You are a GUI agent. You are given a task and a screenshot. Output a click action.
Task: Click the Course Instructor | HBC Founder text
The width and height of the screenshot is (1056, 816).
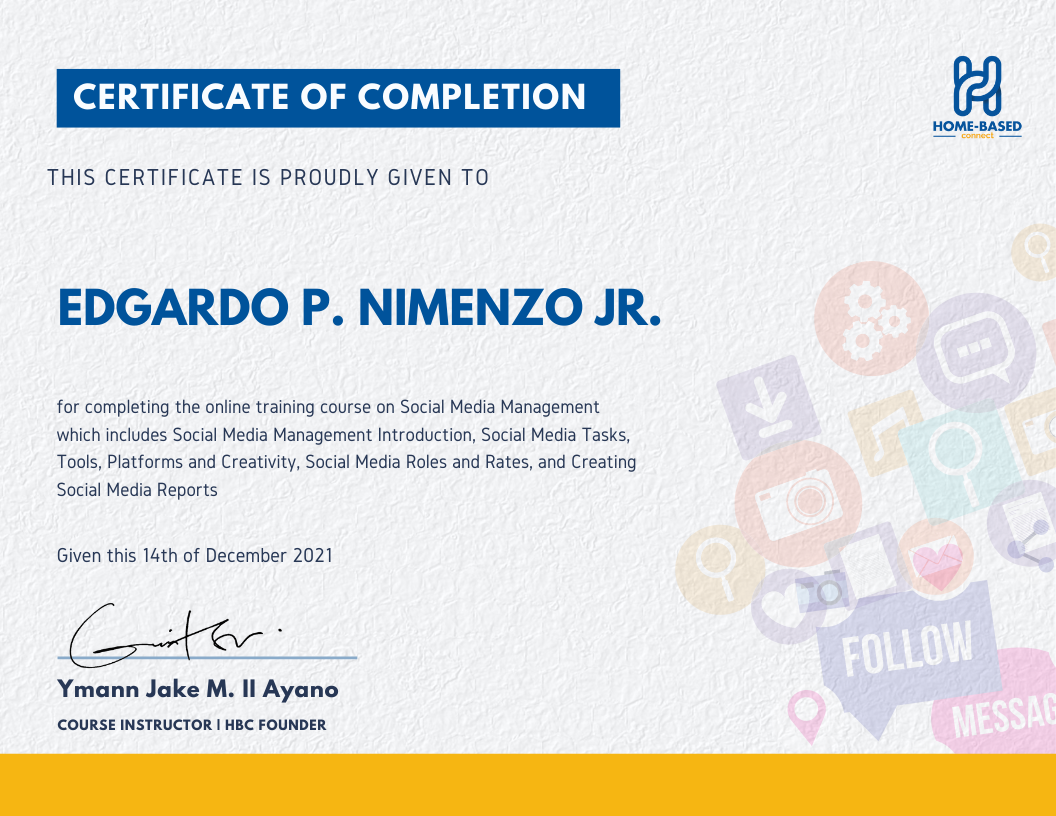192,724
